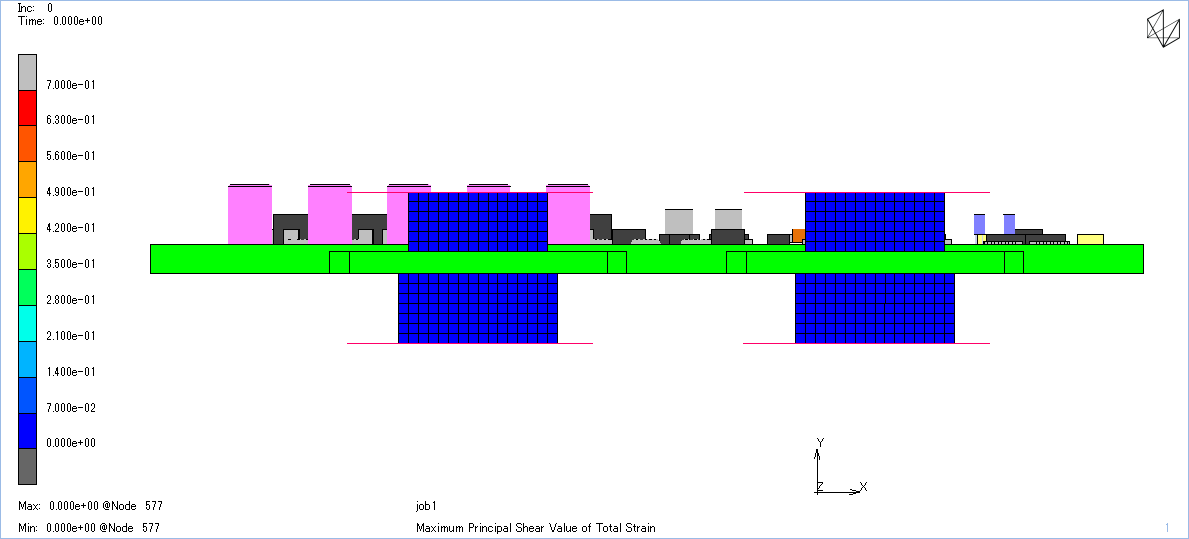Click the legend value 0.000e+00
Image resolution: width=1189 pixels, height=539 pixels.
(71, 443)
